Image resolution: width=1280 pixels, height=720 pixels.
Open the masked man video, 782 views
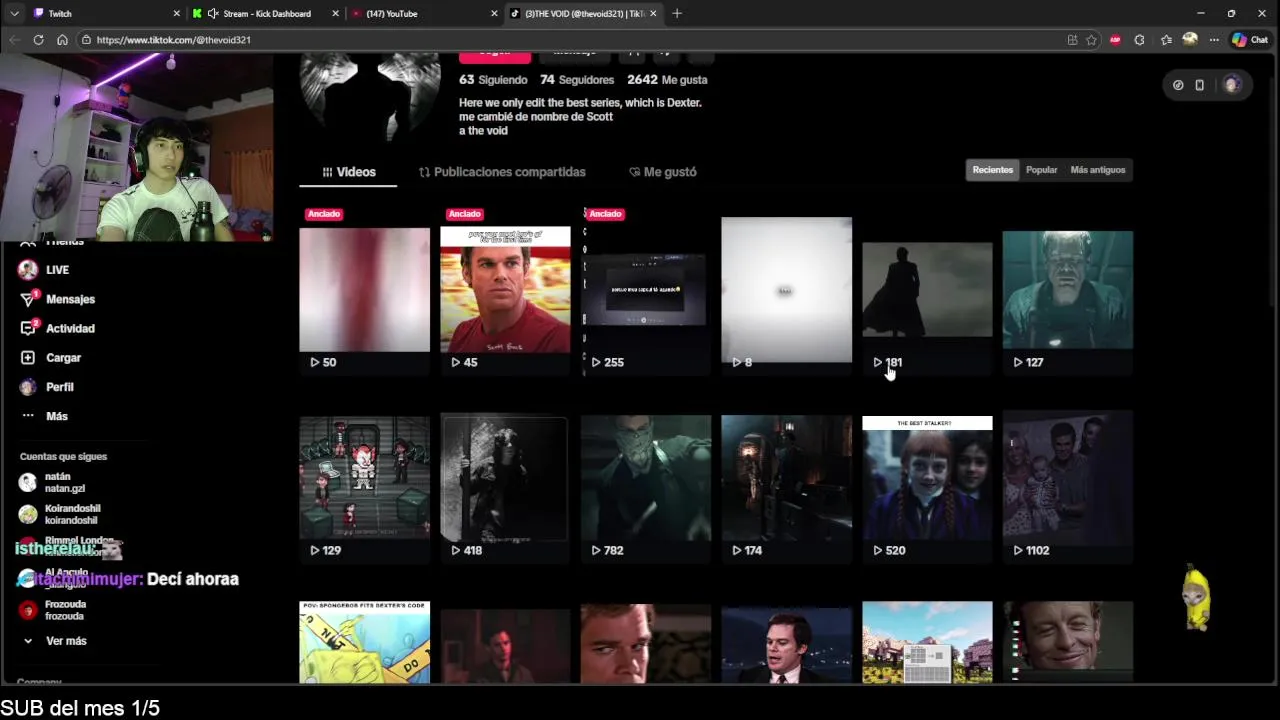coord(646,478)
